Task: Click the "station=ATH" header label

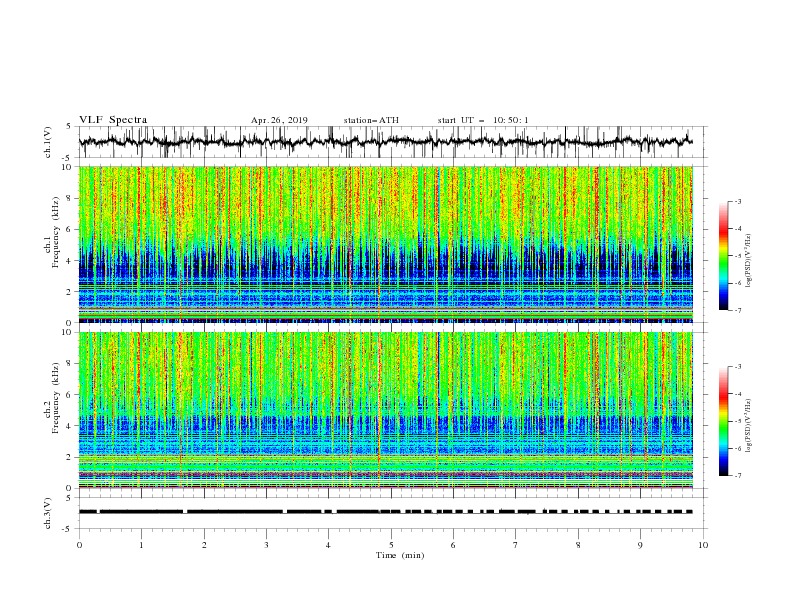Action: point(371,120)
